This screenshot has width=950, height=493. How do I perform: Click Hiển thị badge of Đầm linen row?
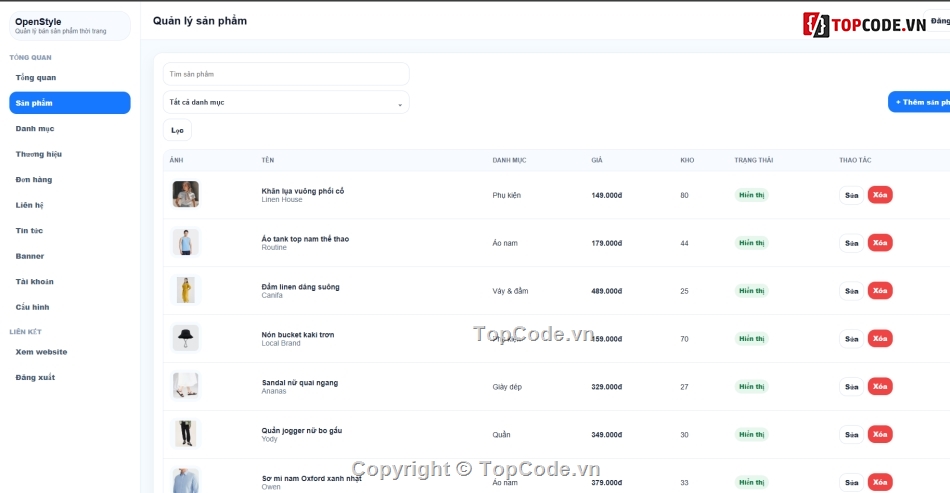coord(751,291)
